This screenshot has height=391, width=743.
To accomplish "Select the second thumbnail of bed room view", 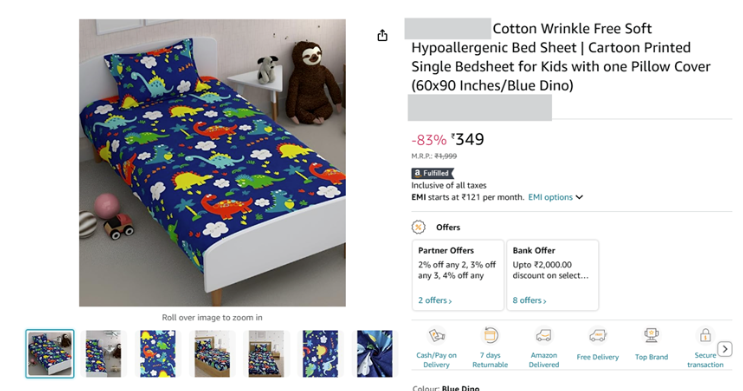I will point(103,354).
